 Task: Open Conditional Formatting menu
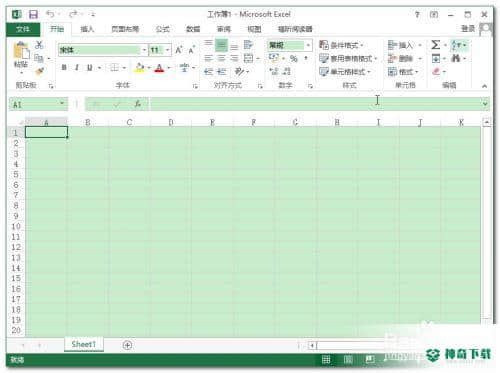pyautogui.click(x=341, y=45)
